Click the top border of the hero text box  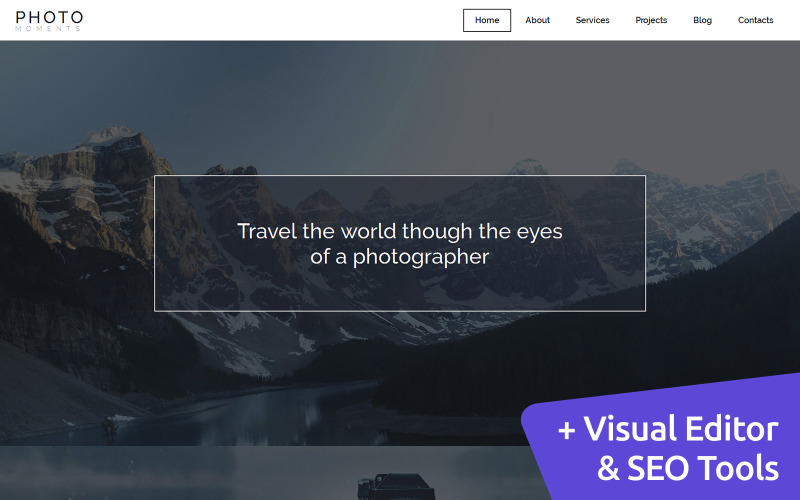pyautogui.click(x=399, y=176)
